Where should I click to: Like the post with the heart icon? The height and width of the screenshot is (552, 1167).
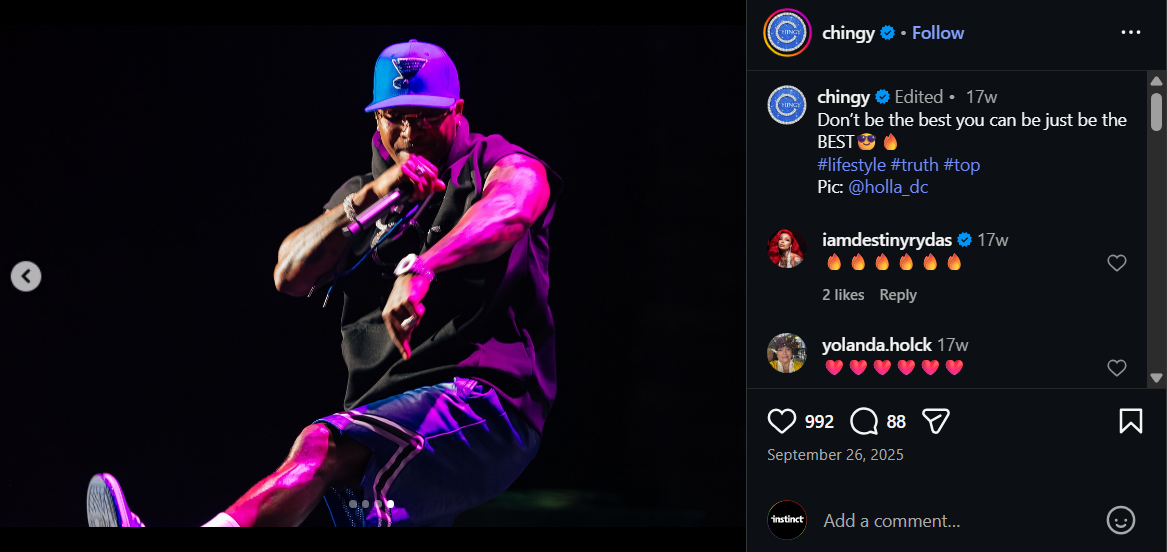click(x=782, y=421)
